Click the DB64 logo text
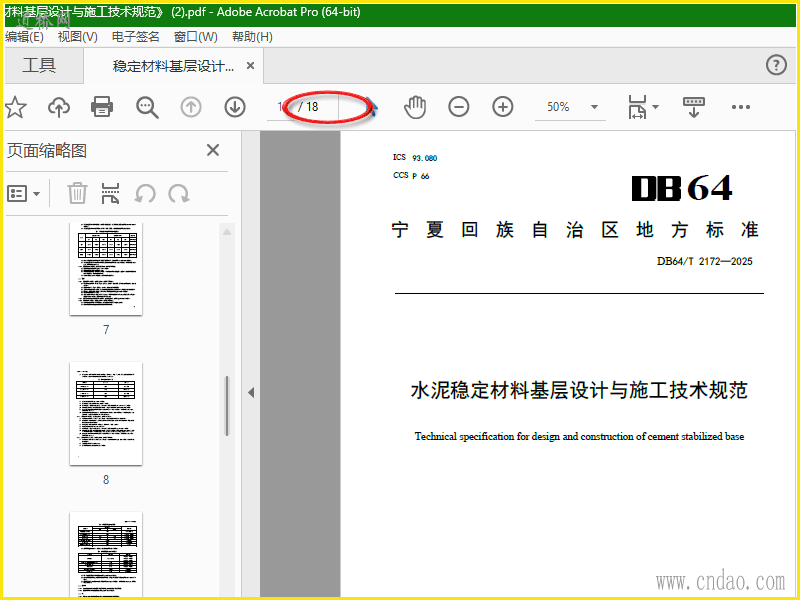Screen dimensions: 800x600 pos(682,188)
